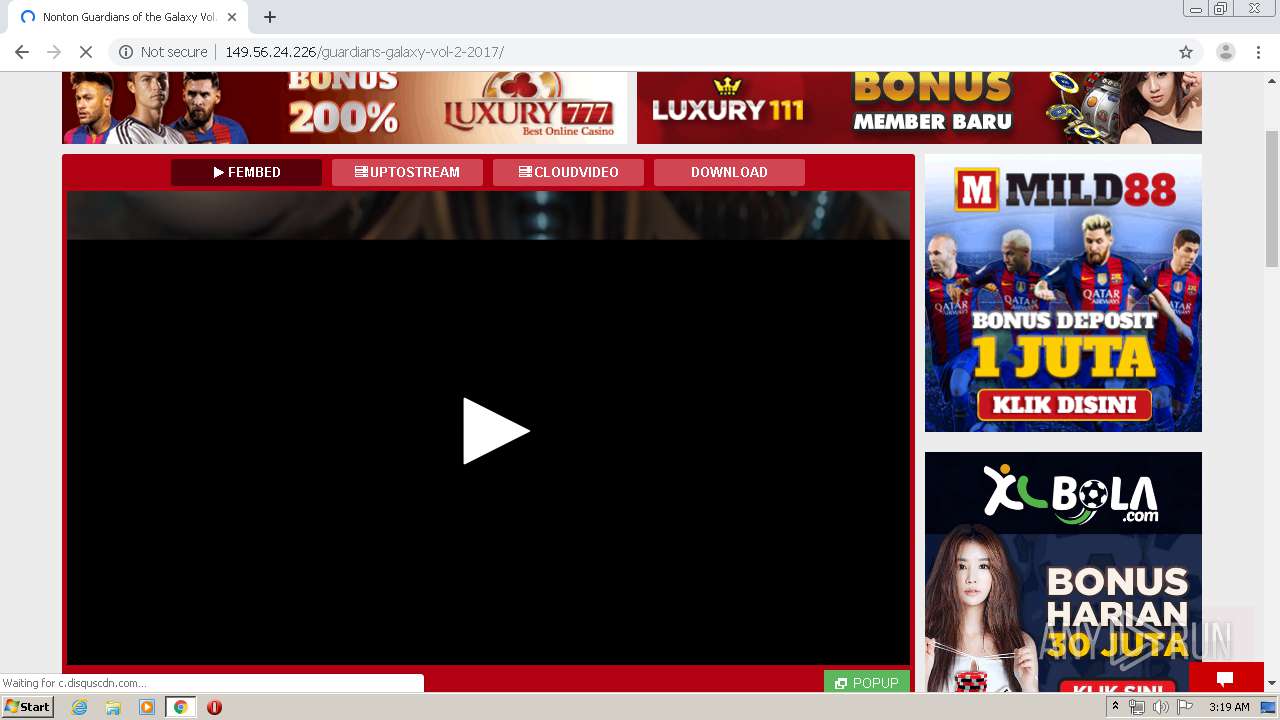1280x720 pixels.
Task: Open the DOWNLOAD tab
Action: coord(729,172)
